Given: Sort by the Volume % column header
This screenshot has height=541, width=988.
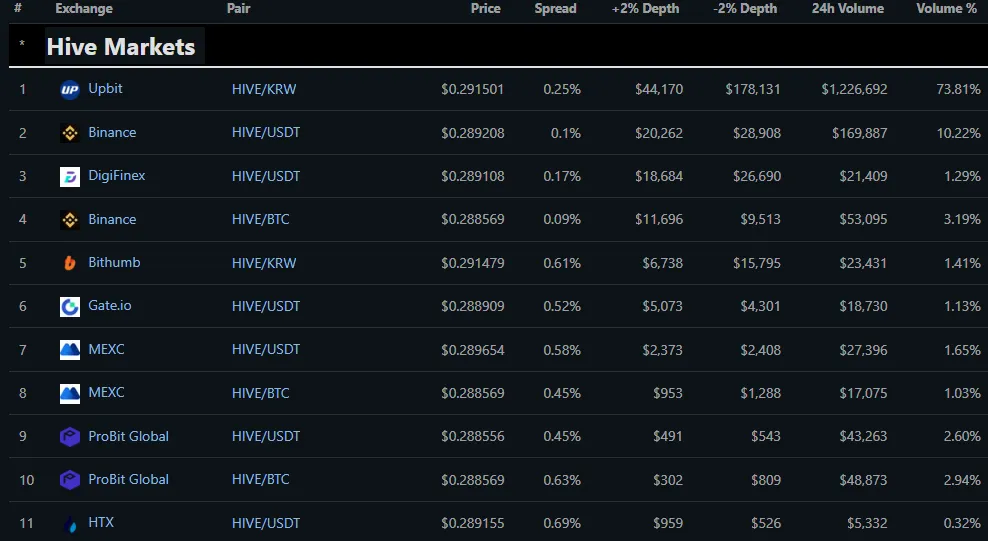Looking at the screenshot, I should (946, 9).
